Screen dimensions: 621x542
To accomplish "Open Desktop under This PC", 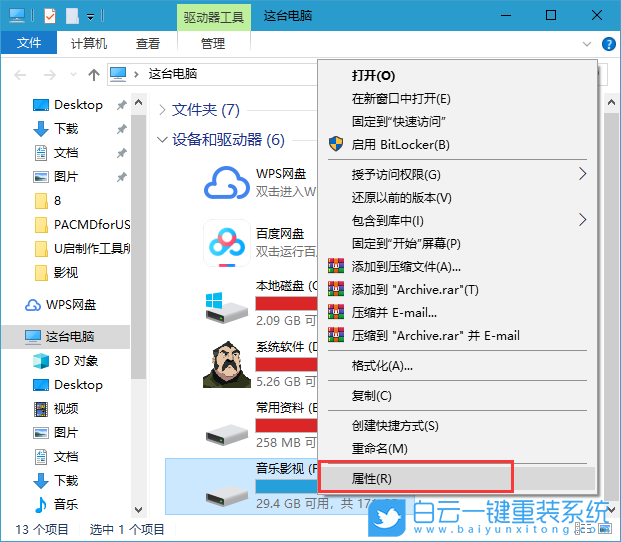I will coord(67,385).
